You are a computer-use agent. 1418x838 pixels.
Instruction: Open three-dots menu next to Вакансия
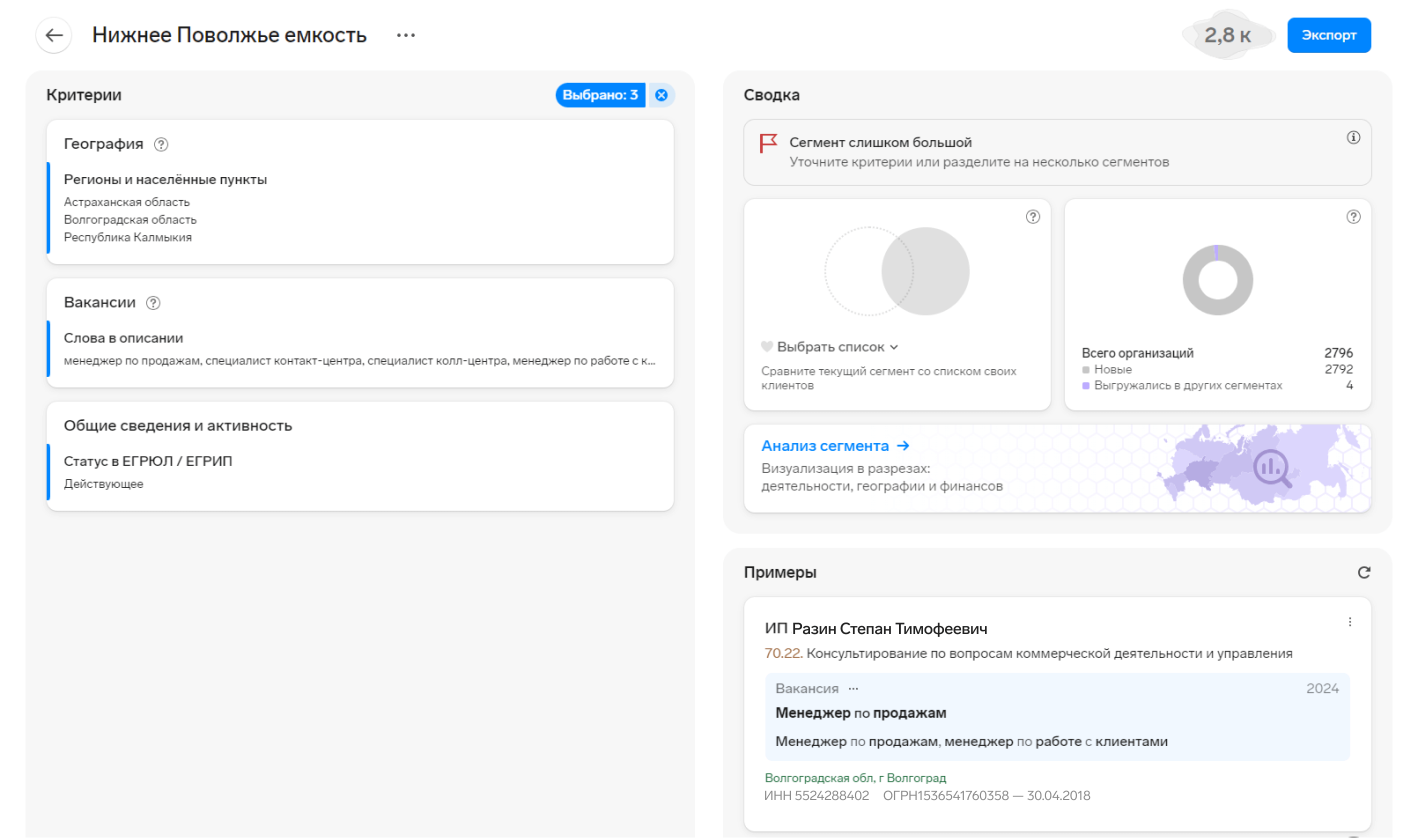[x=853, y=688]
